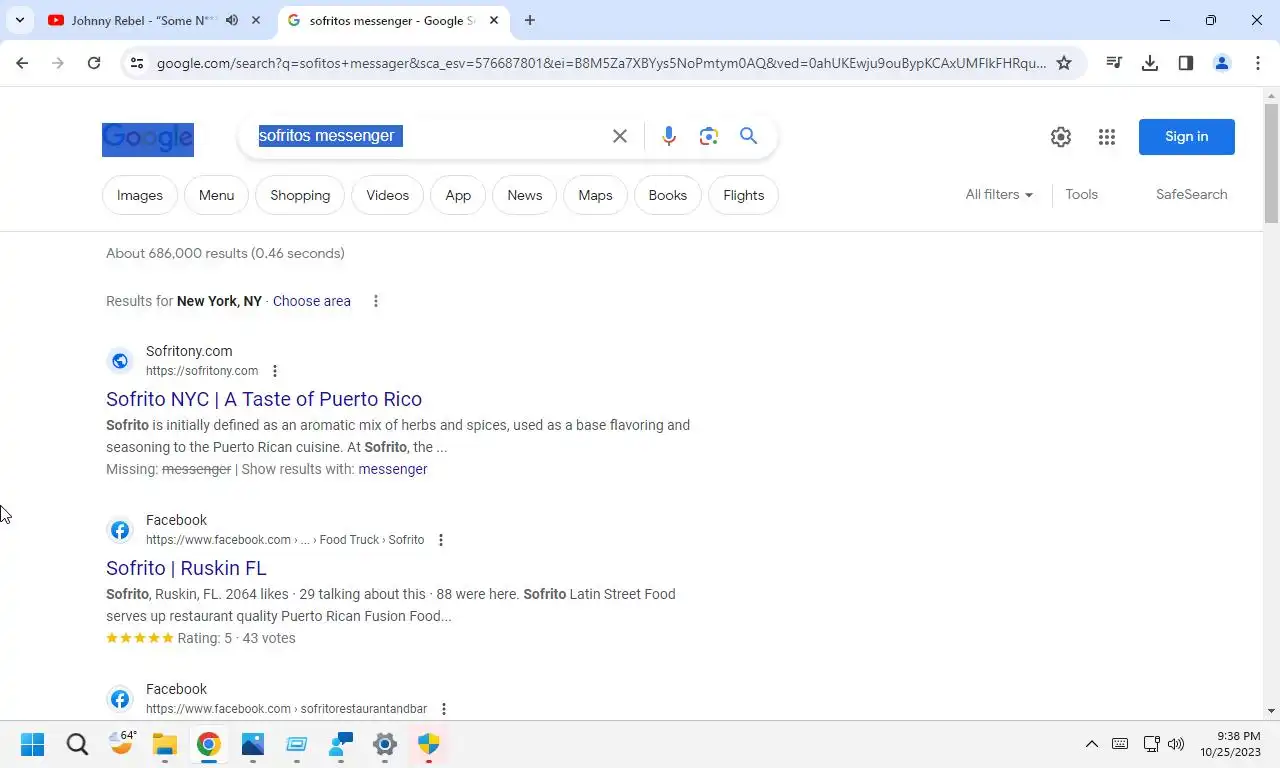Open Sofrito Ruskin FL result
Viewport: 1280px width, 768px height.
[186, 568]
